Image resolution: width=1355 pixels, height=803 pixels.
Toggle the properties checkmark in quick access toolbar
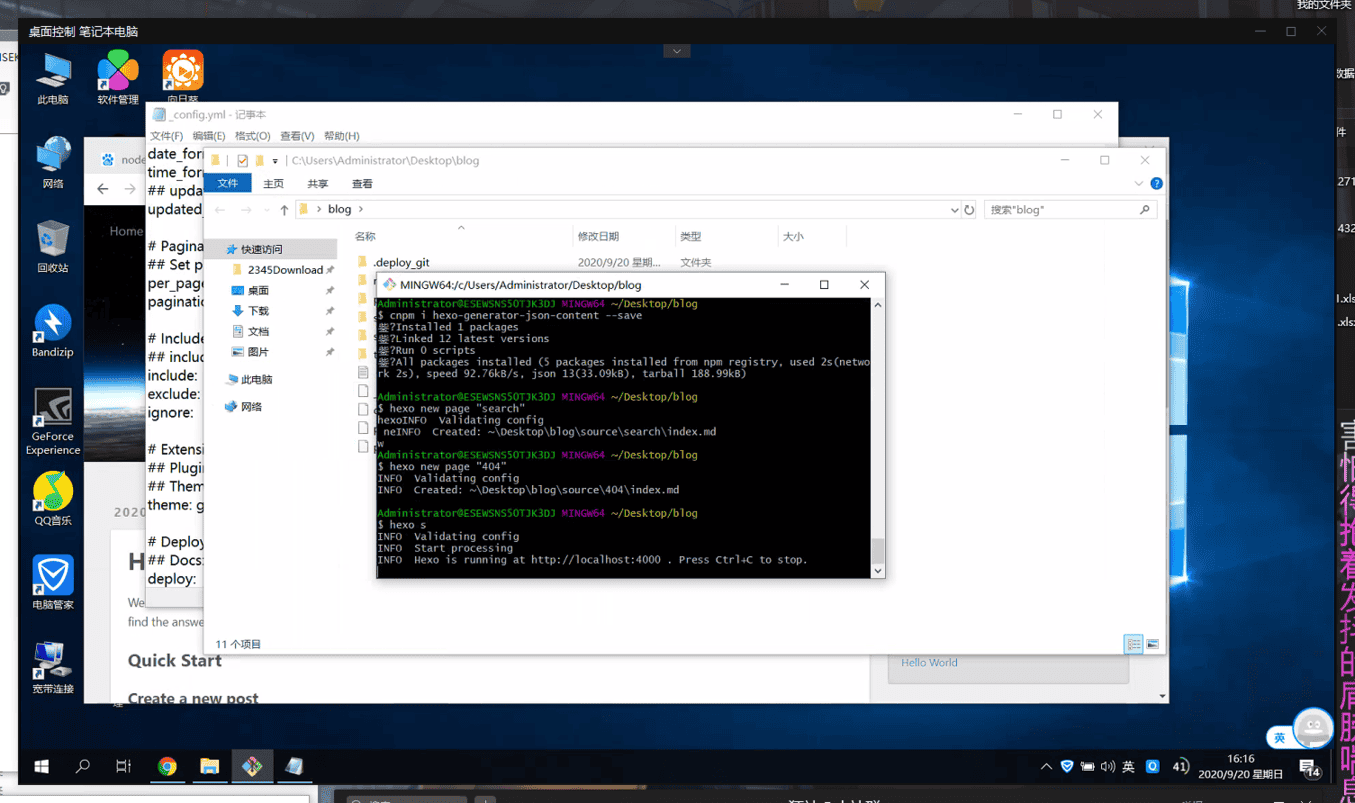click(242, 161)
